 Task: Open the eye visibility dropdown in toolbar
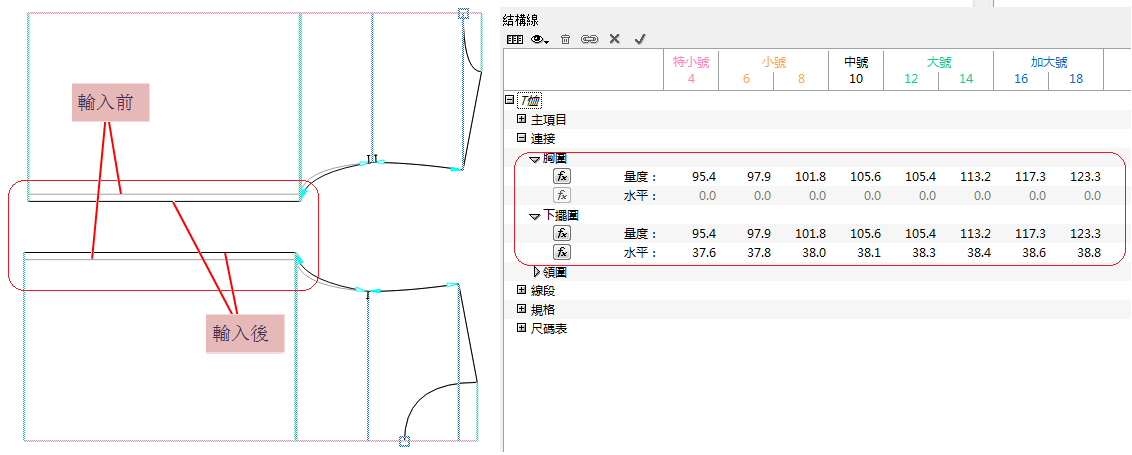click(x=541, y=39)
